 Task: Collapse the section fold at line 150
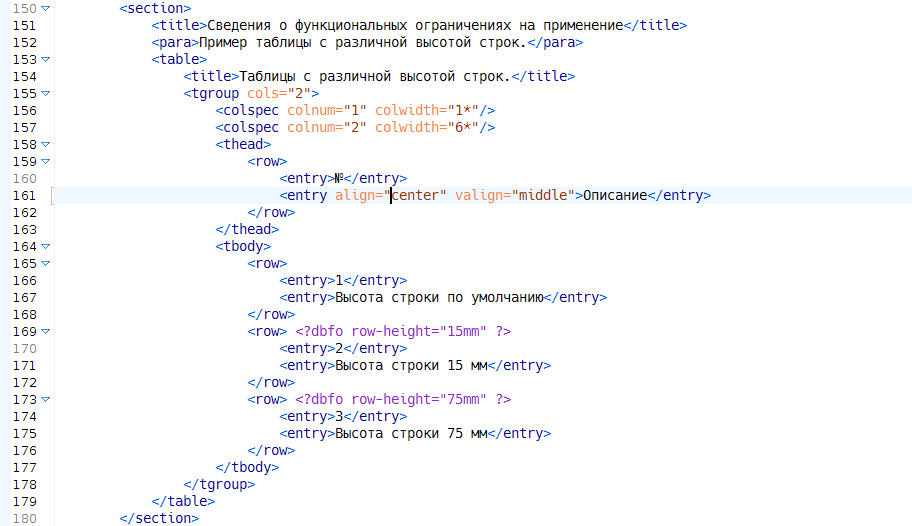click(46, 8)
